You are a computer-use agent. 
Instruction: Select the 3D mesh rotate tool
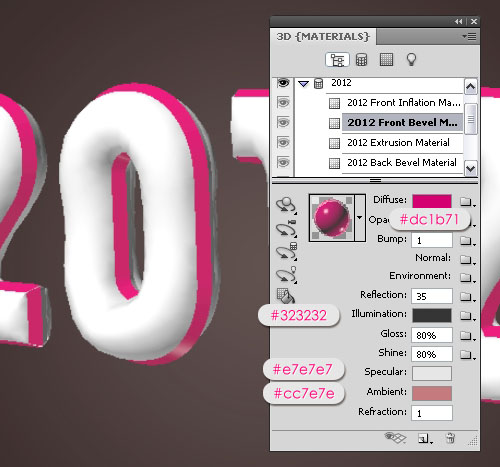tap(286, 252)
